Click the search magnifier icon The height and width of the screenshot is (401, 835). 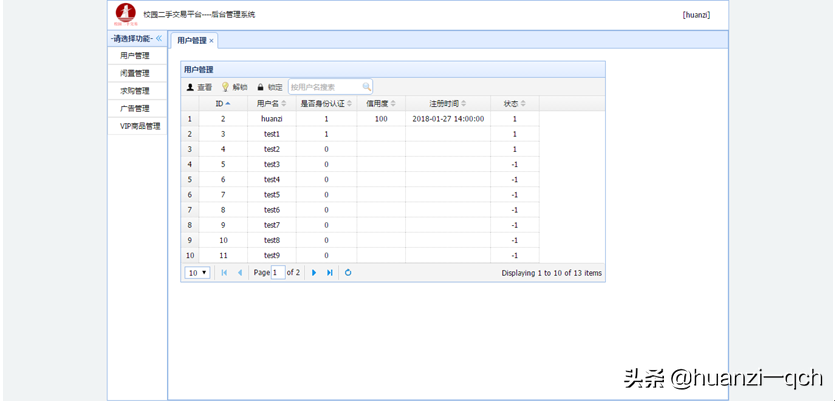pyautogui.click(x=366, y=86)
